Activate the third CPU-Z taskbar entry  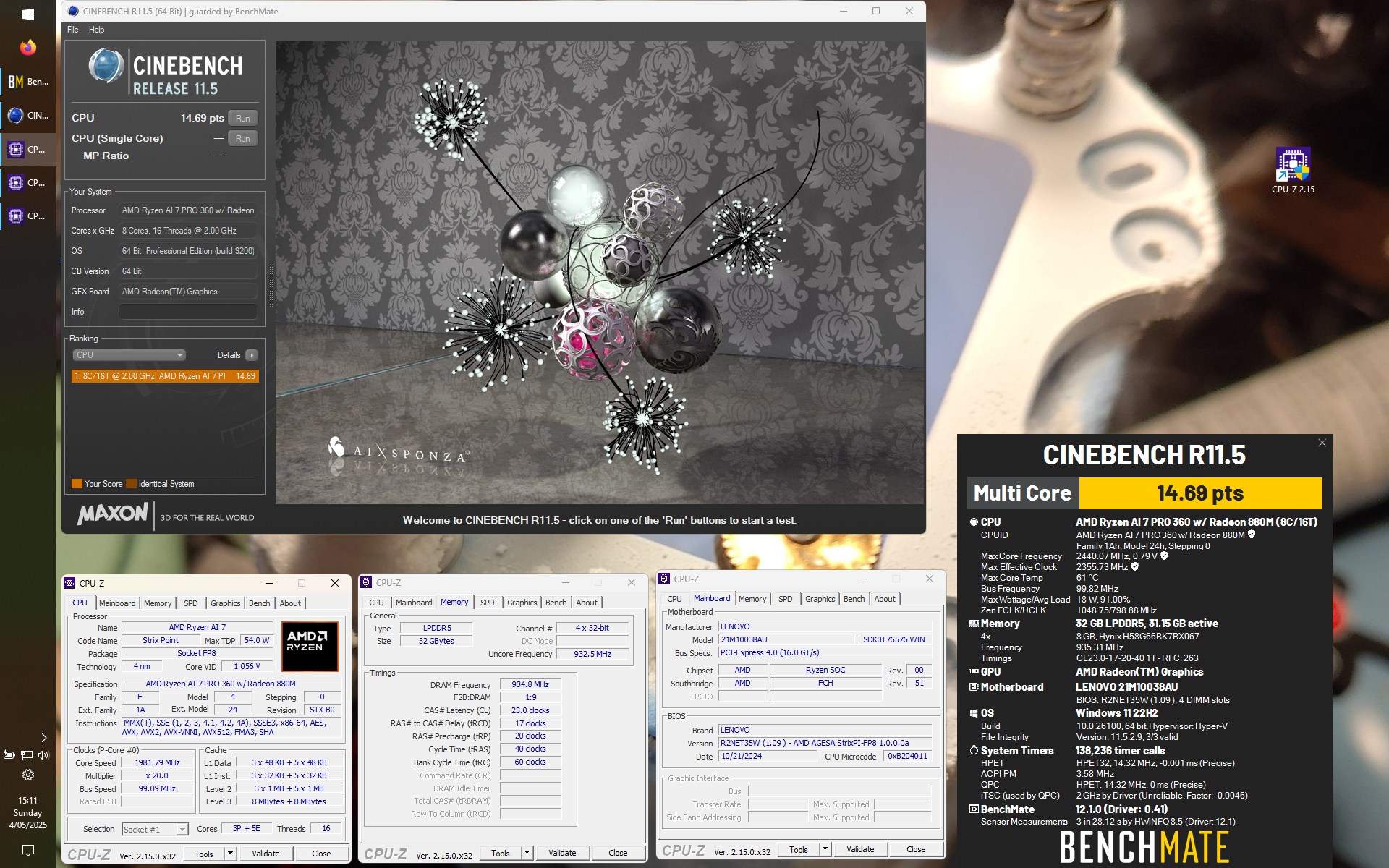click(x=28, y=216)
